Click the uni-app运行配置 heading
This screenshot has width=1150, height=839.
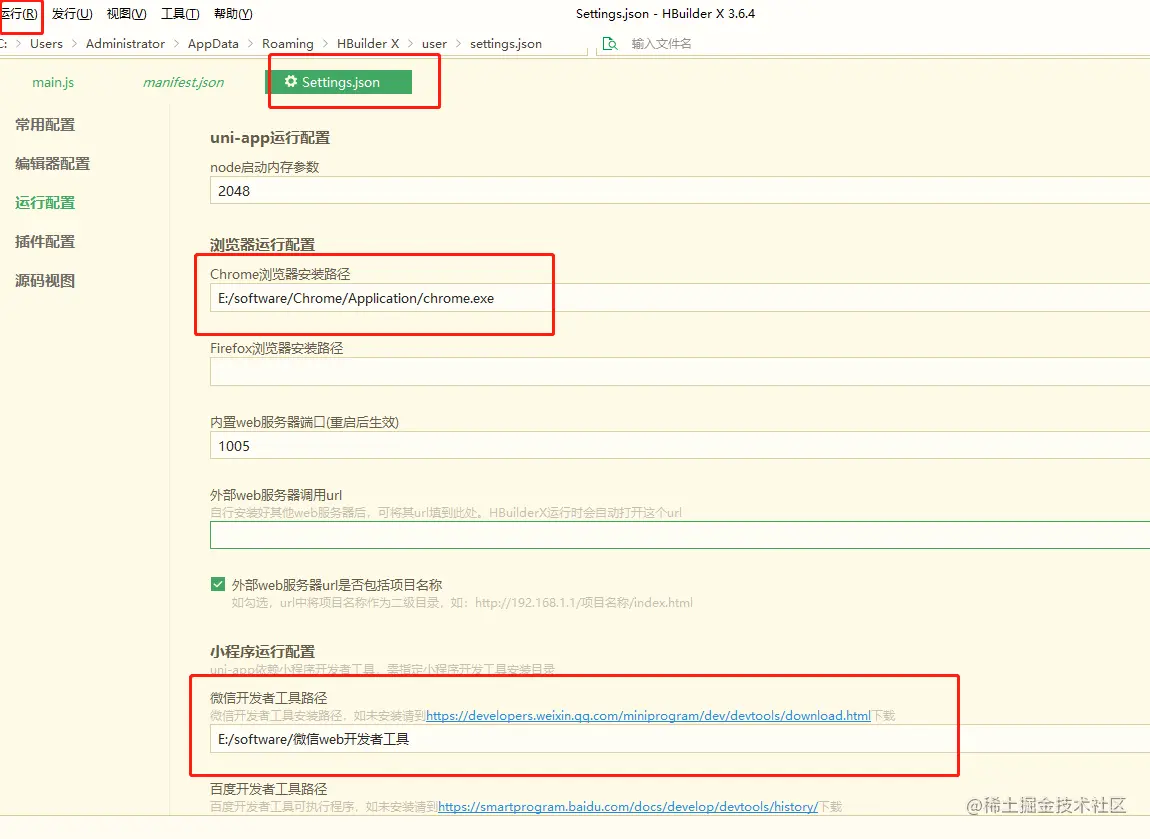(270, 138)
